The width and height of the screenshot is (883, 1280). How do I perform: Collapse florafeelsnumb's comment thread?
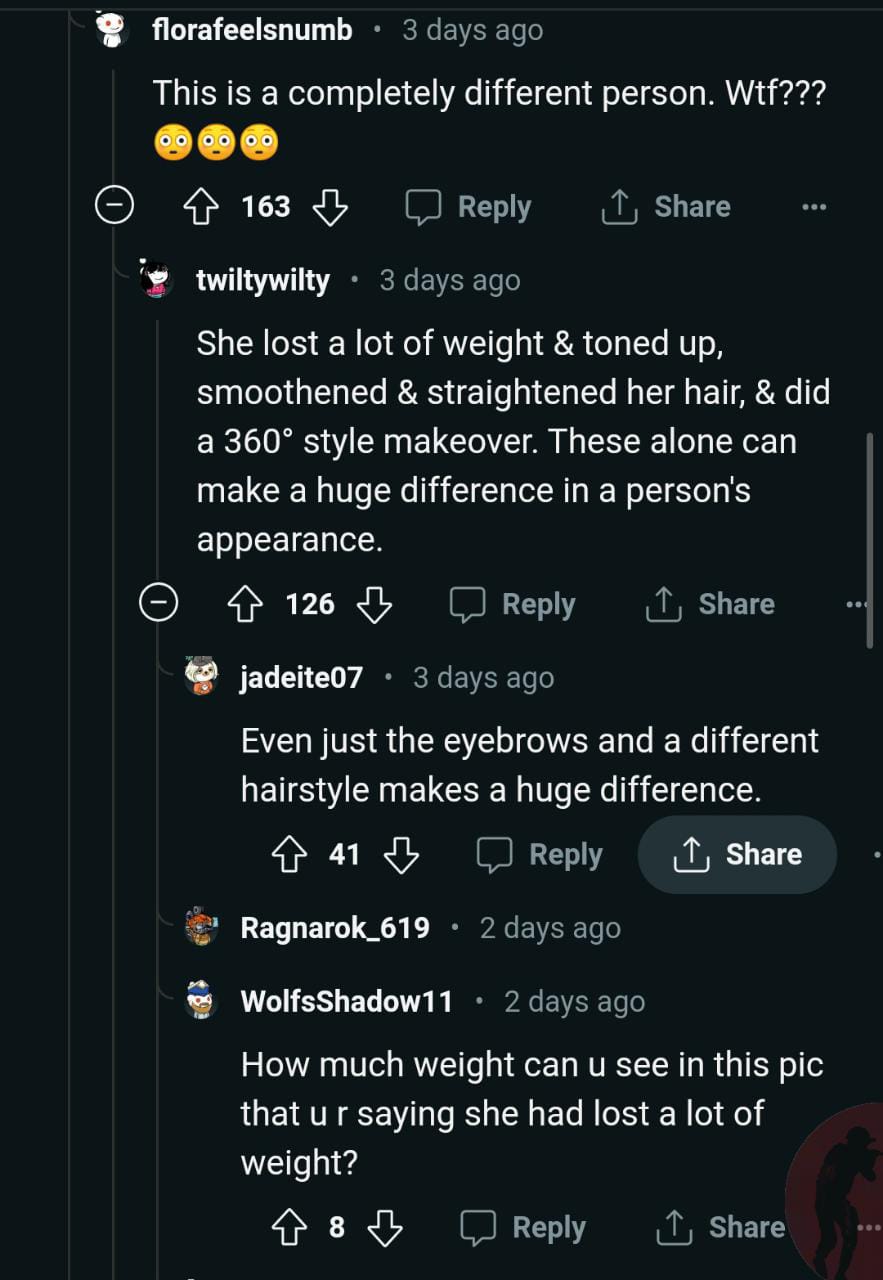pos(113,207)
